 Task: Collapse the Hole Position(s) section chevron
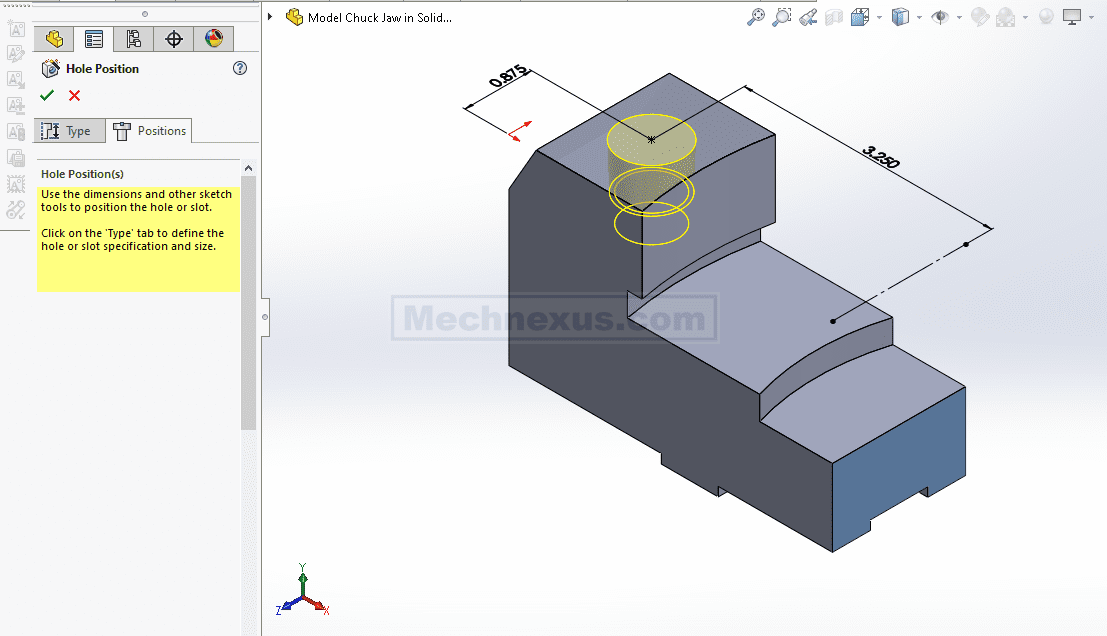point(249,168)
